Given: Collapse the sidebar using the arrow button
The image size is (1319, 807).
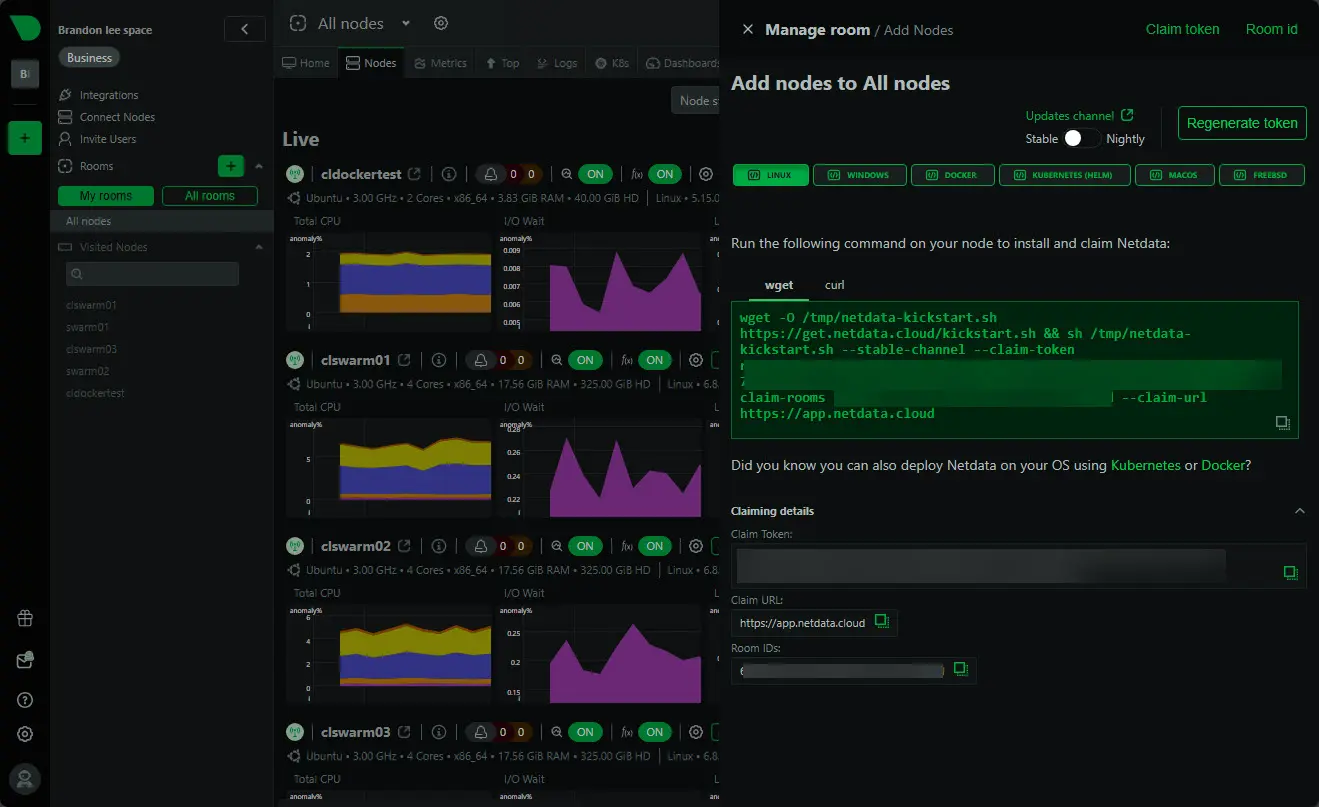Looking at the screenshot, I should (x=245, y=29).
